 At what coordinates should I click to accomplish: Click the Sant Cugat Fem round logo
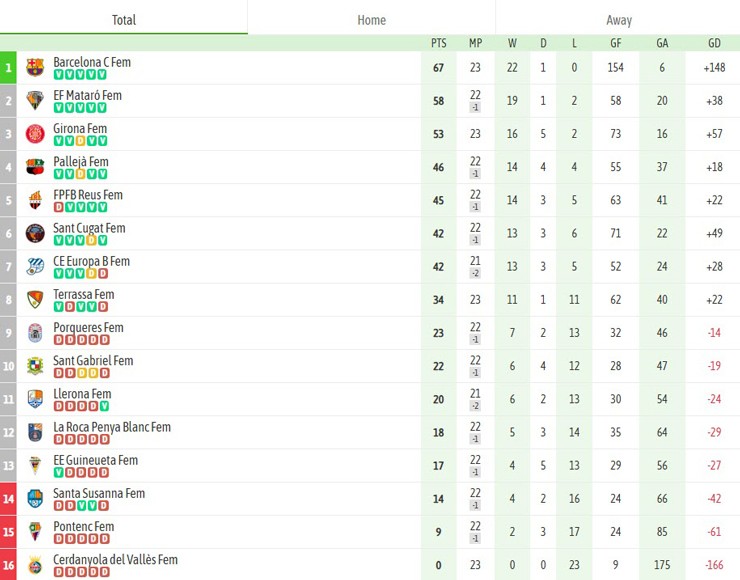[35, 233]
